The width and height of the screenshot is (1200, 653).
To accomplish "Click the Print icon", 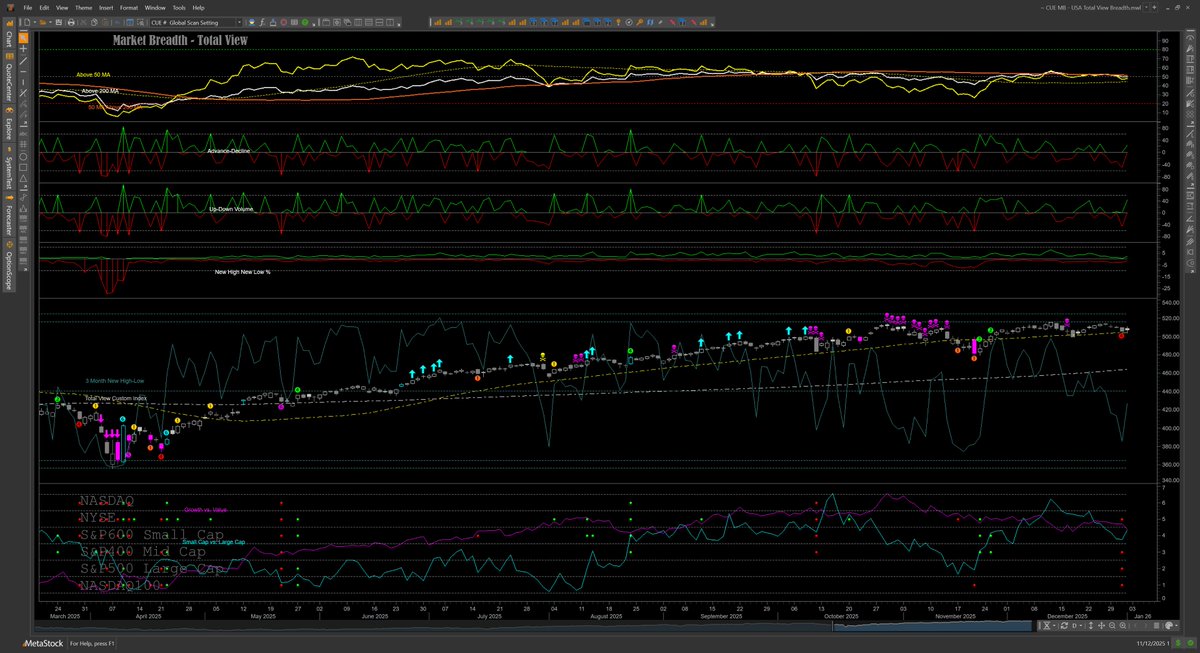I will tap(71, 22).
